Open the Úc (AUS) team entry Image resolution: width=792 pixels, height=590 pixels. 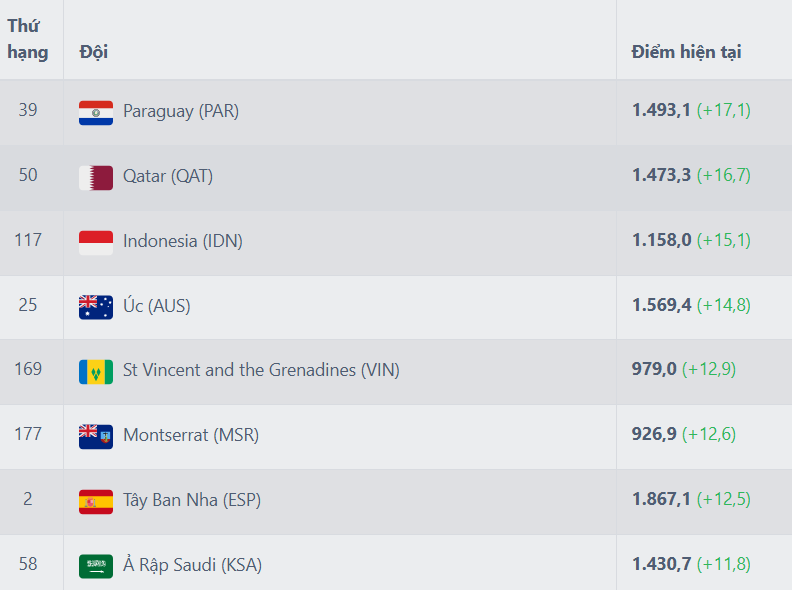click(x=157, y=306)
